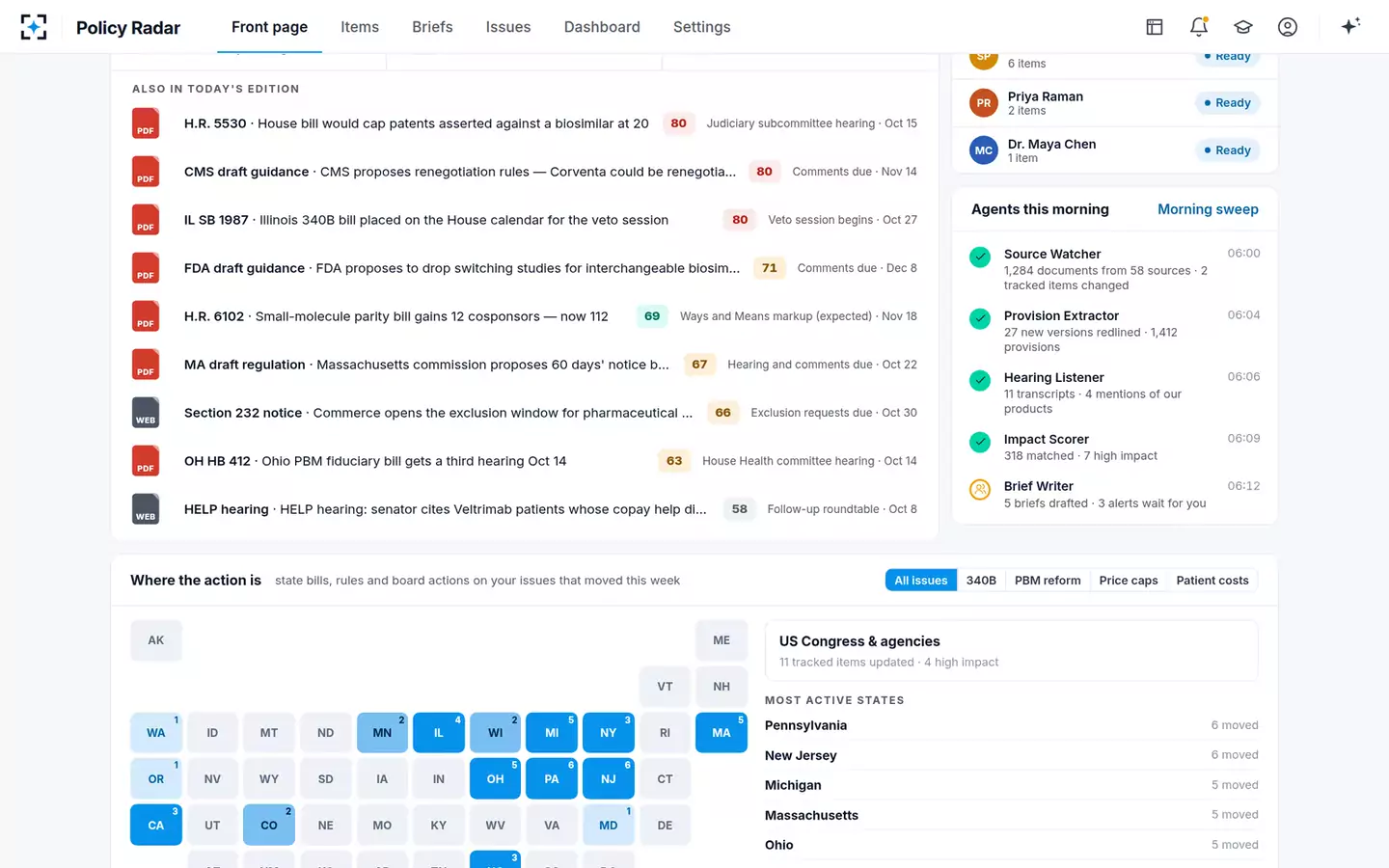Click Ready badge for Priya Raman
This screenshot has width=1389, height=868.
click(x=1227, y=102)
